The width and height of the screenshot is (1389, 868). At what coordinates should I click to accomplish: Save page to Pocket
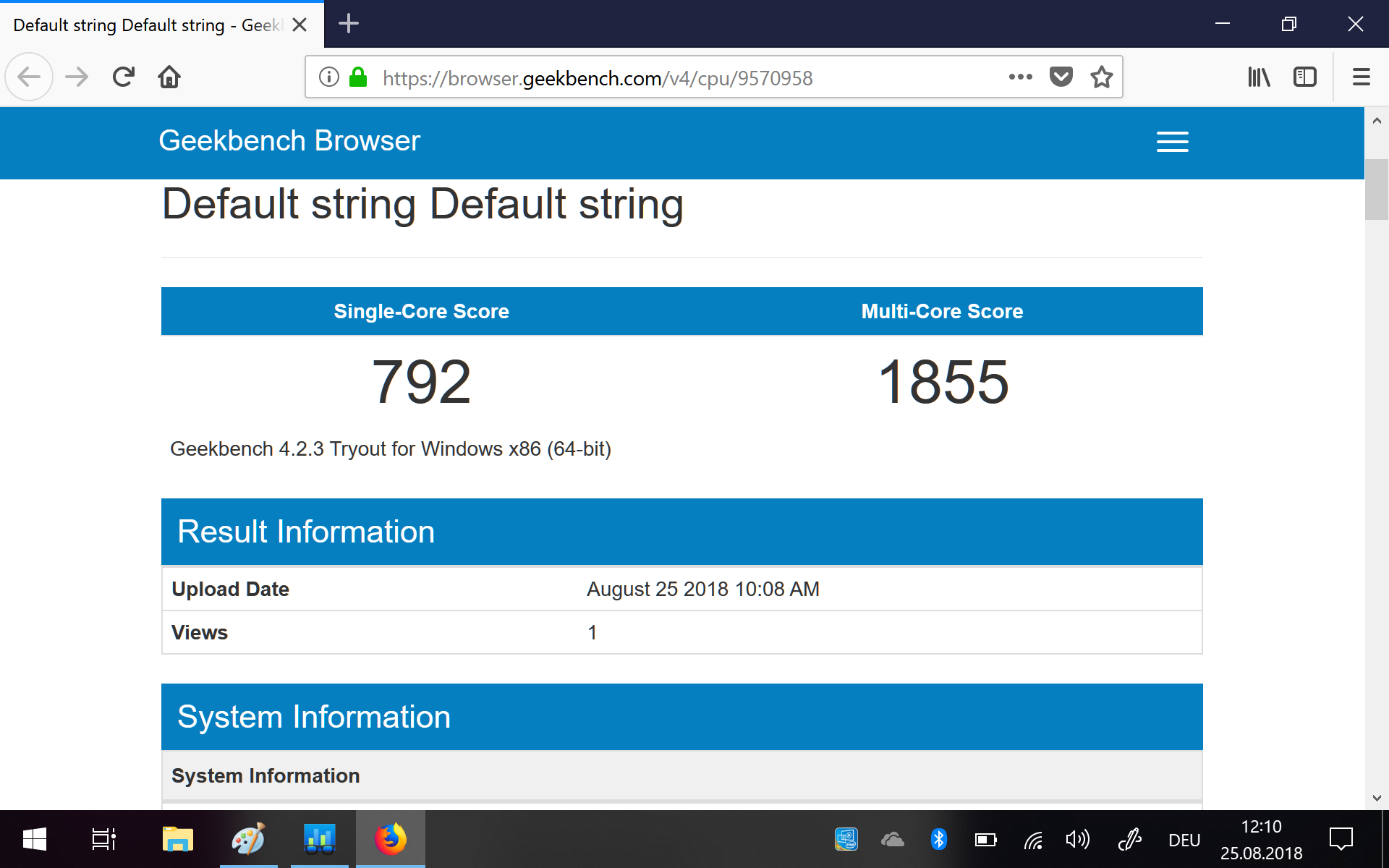pos(1061,77)
